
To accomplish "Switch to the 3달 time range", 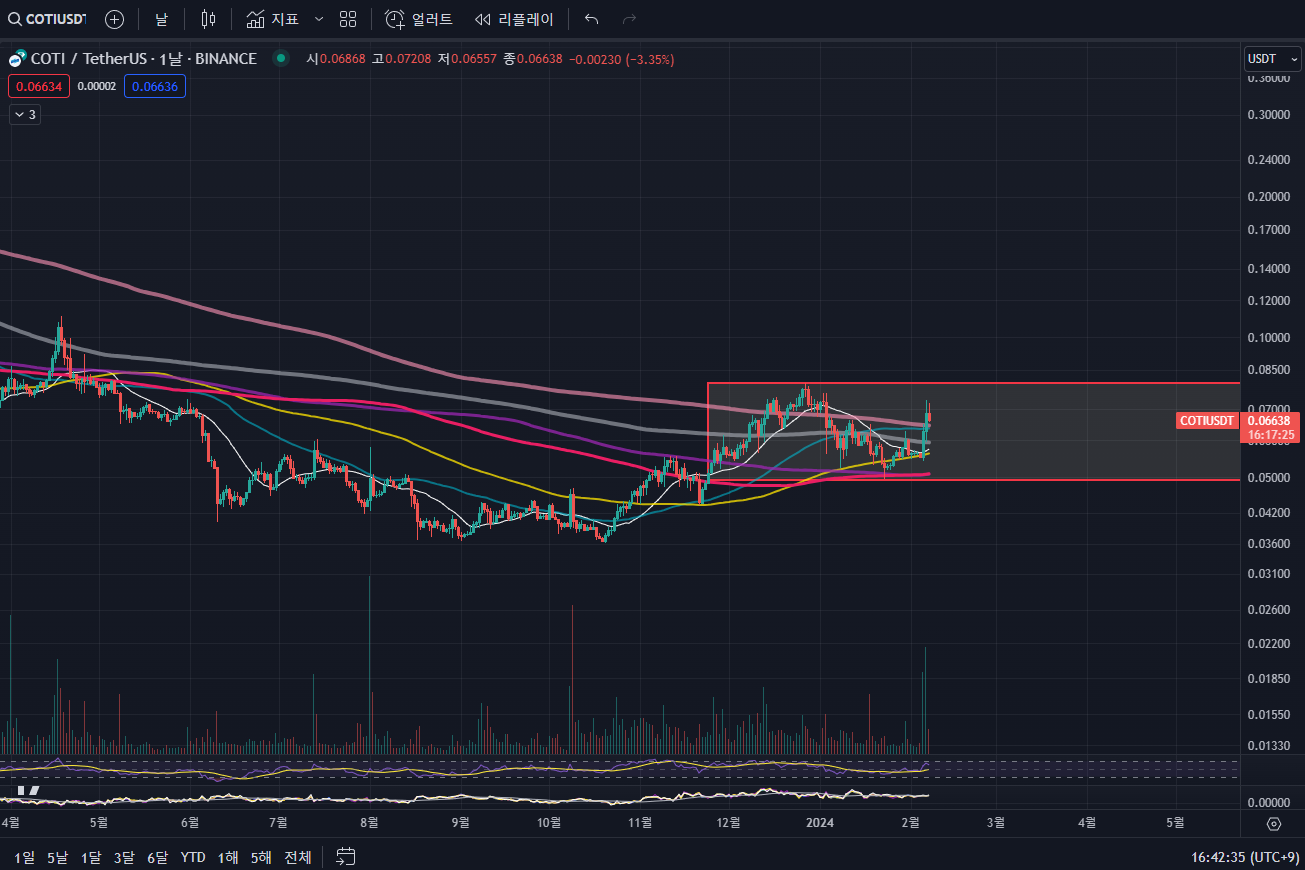I will pyautogui.click(x=124, y=857).
